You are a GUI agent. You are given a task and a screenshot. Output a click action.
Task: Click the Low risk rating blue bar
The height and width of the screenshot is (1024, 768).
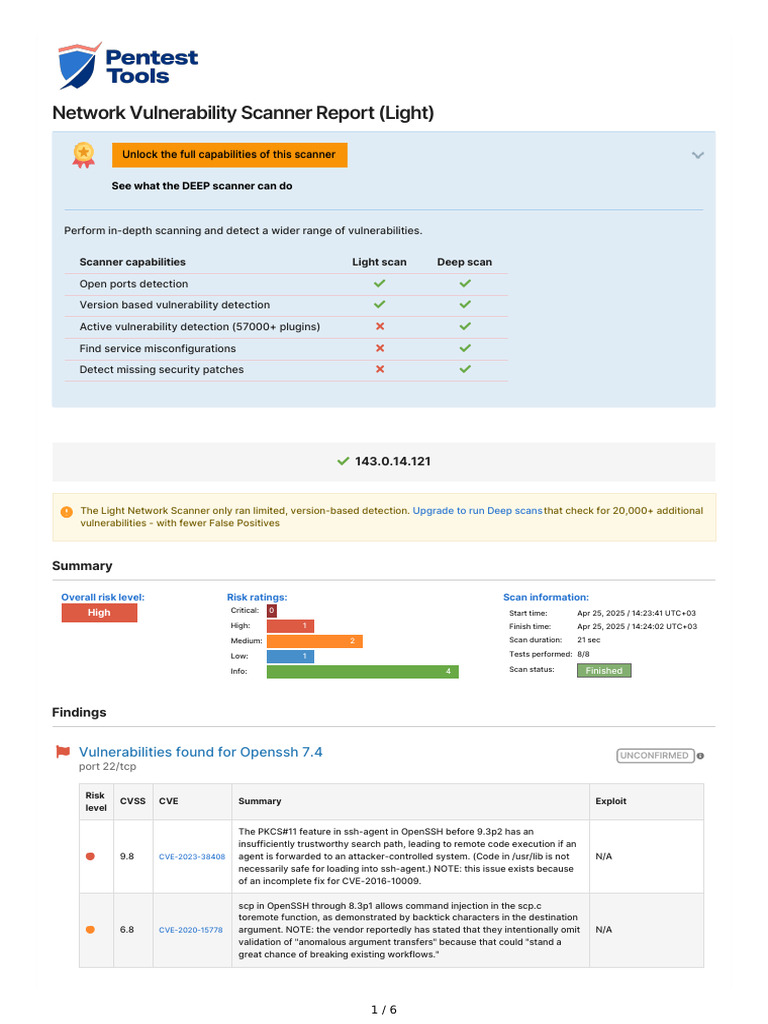point(290,656)
